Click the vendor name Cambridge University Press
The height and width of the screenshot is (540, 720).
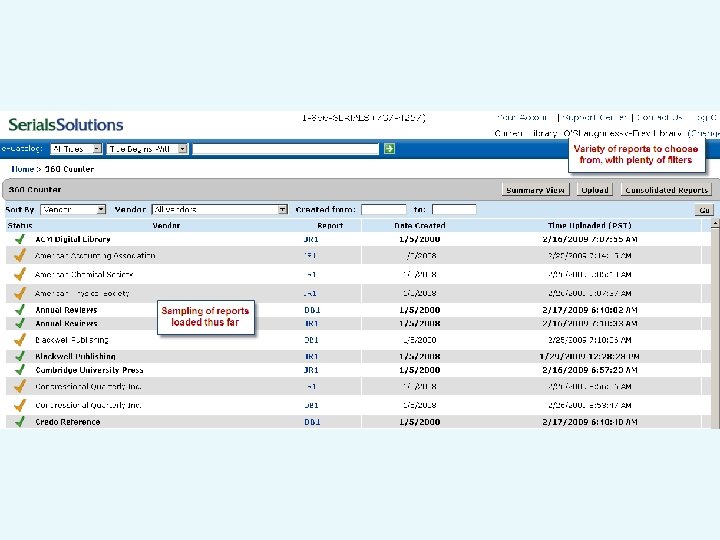pos(89,370)
